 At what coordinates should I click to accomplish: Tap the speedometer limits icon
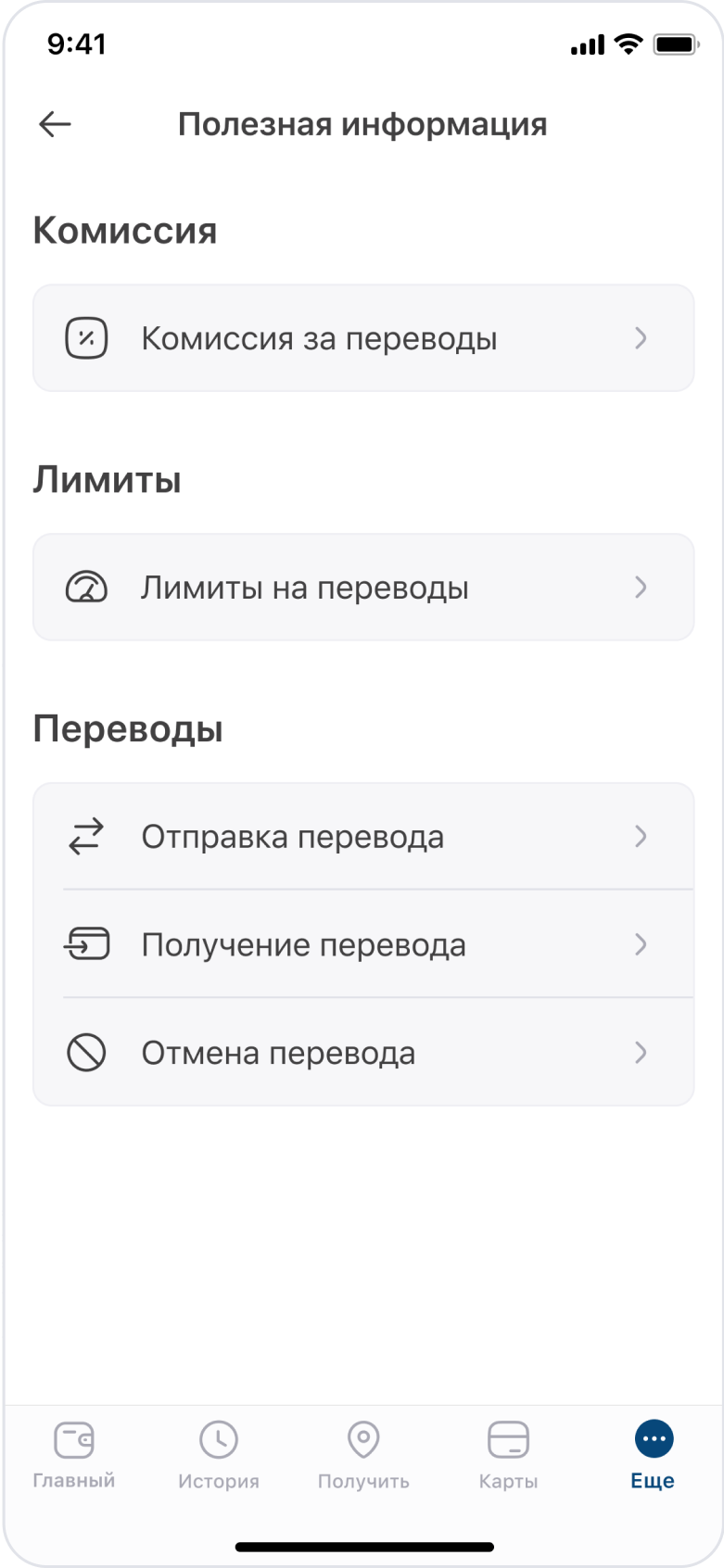tap(86, 588)
